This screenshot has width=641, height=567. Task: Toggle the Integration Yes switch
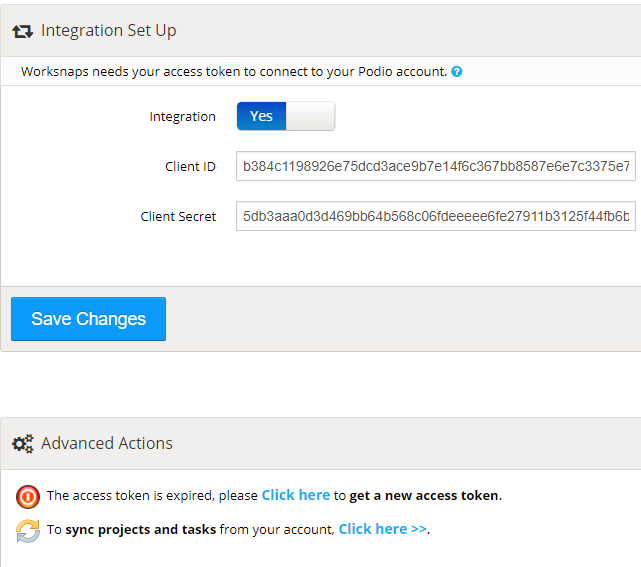[286, 116]
